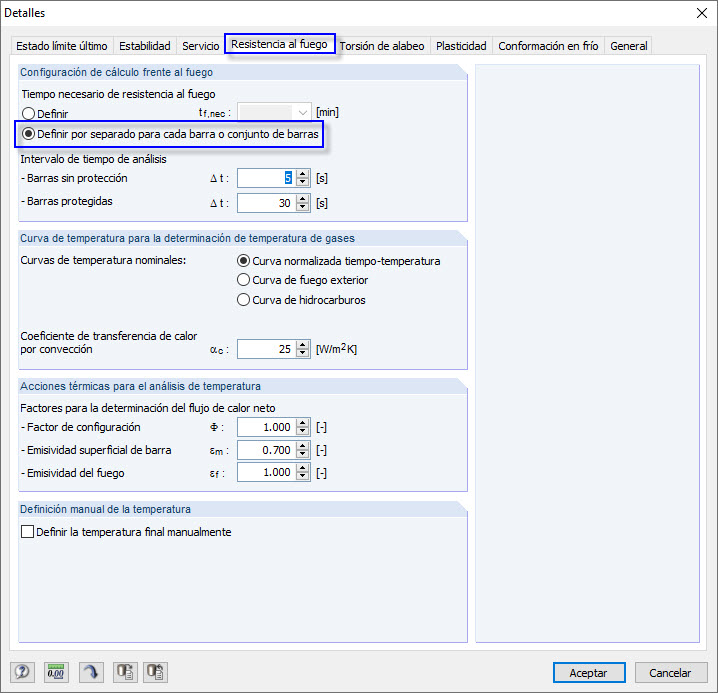
Task: Open the Conformación en frío tab
Action: (x=548, y=46)
